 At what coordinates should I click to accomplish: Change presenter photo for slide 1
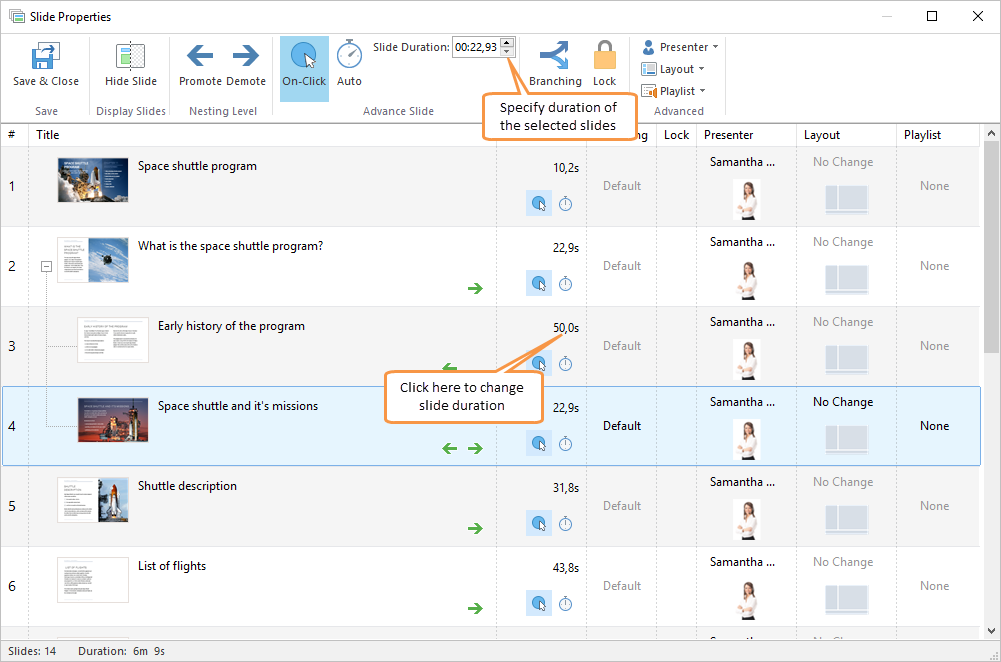coord(746,200)
